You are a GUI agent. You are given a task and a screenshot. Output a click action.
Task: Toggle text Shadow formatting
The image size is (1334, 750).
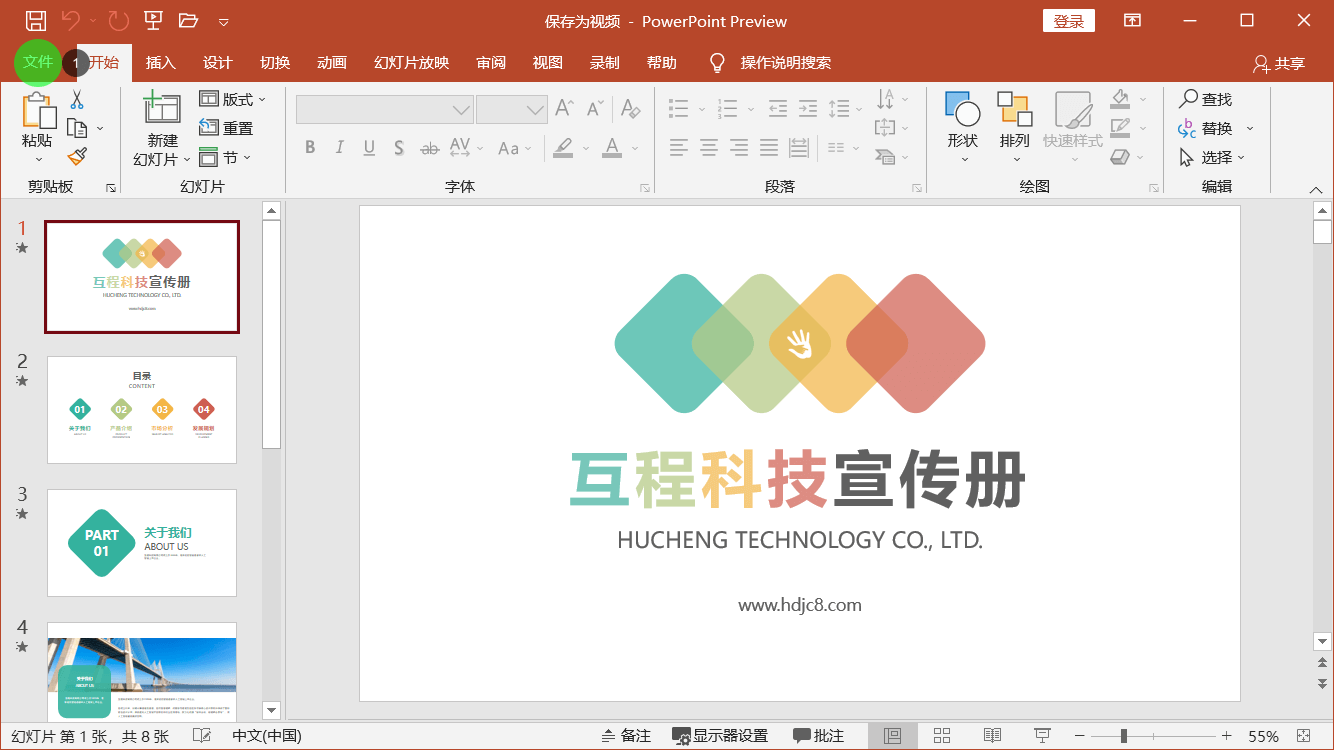point(399,148)
